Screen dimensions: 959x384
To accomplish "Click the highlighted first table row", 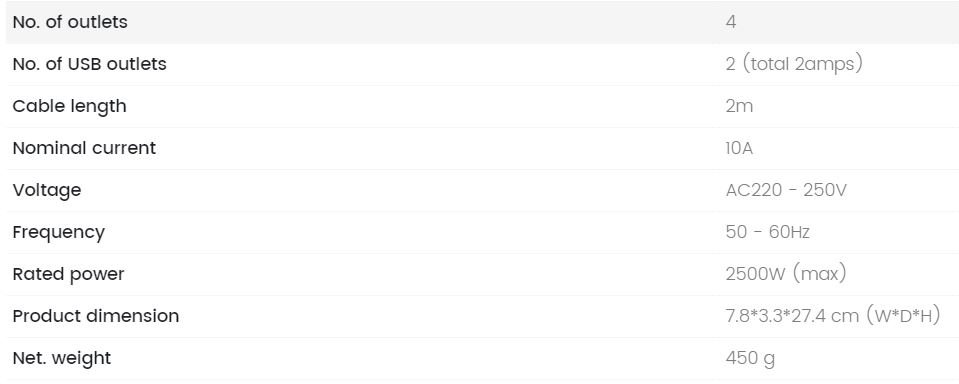I will point(482,22).
